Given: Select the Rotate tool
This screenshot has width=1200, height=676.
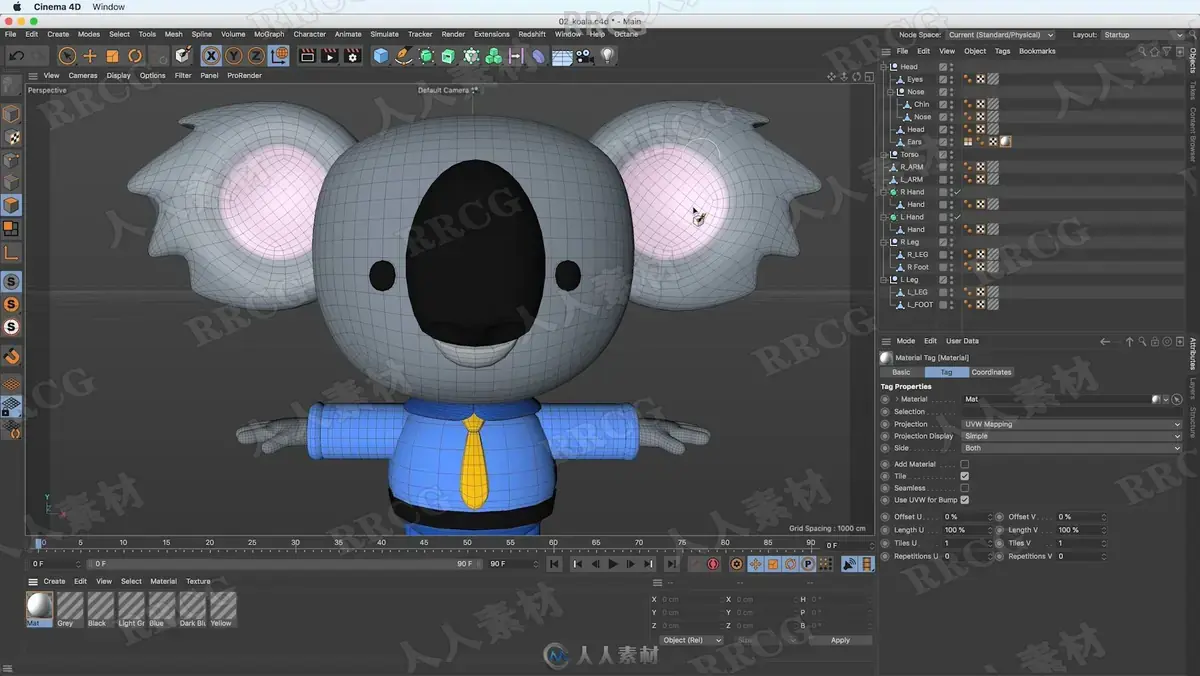Looking at the screenshot, I should [135, 56].
